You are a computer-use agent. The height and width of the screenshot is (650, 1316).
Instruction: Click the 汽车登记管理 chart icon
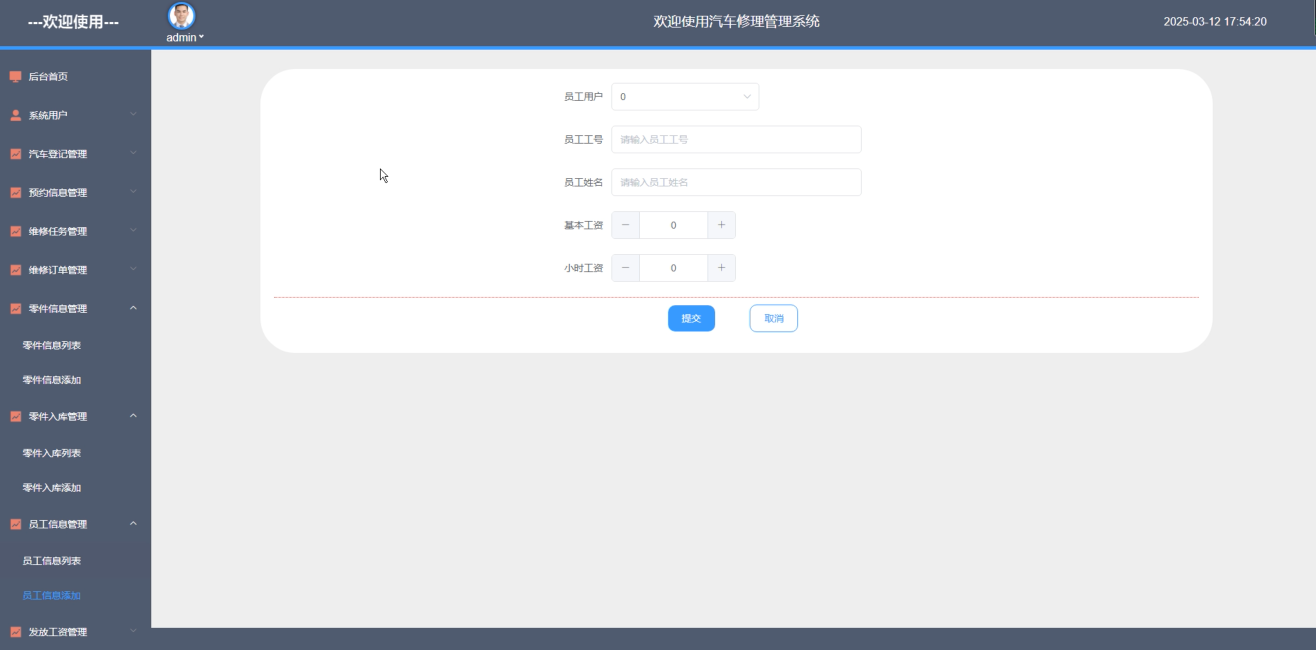pos(15,154)
